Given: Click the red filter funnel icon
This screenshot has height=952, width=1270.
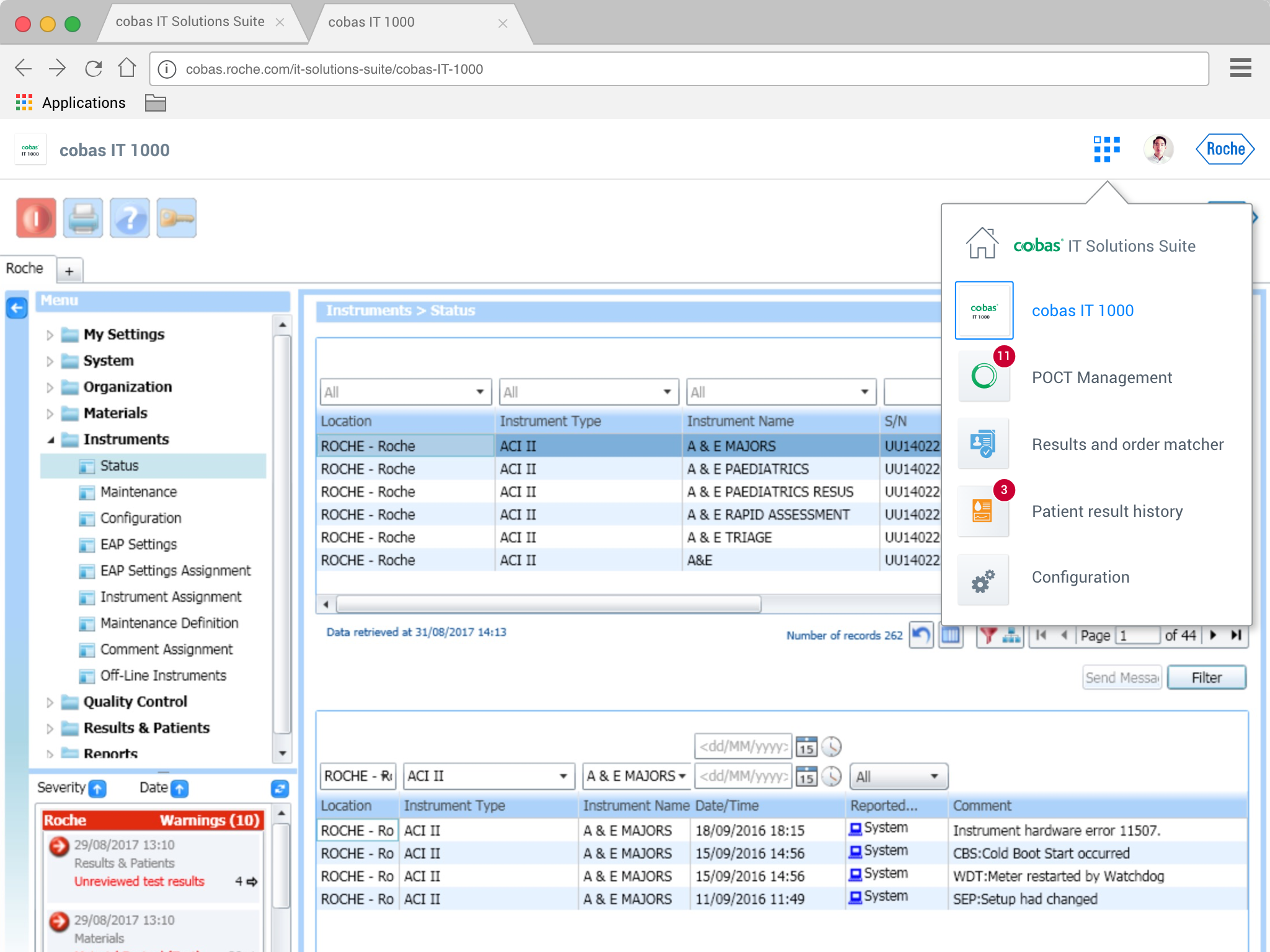Looking at the screenshot, I should [x=988, y=635].
